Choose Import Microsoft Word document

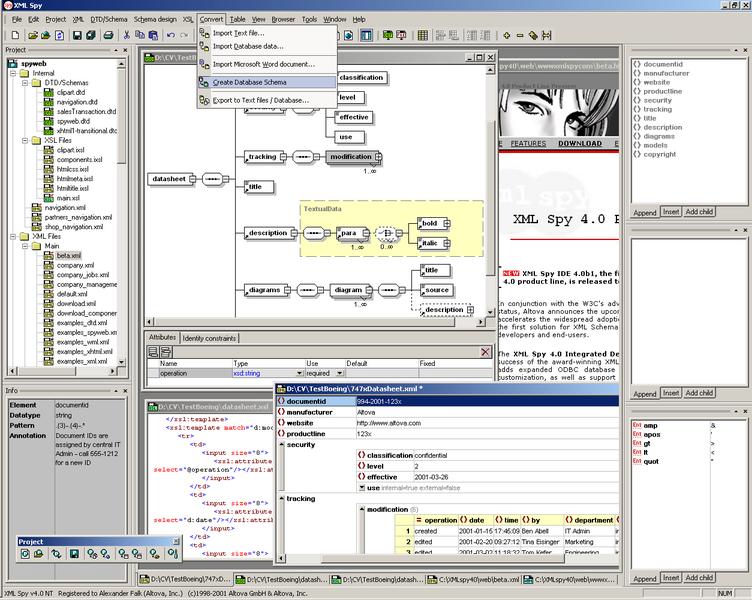pos(267,64)
